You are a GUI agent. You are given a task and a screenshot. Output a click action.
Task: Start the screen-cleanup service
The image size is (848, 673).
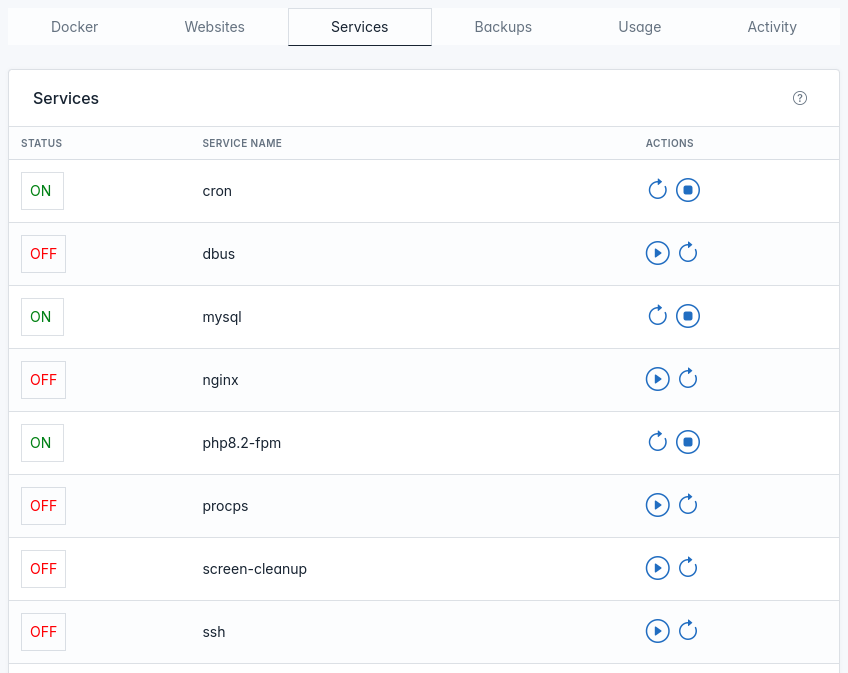tap(657, 568)
